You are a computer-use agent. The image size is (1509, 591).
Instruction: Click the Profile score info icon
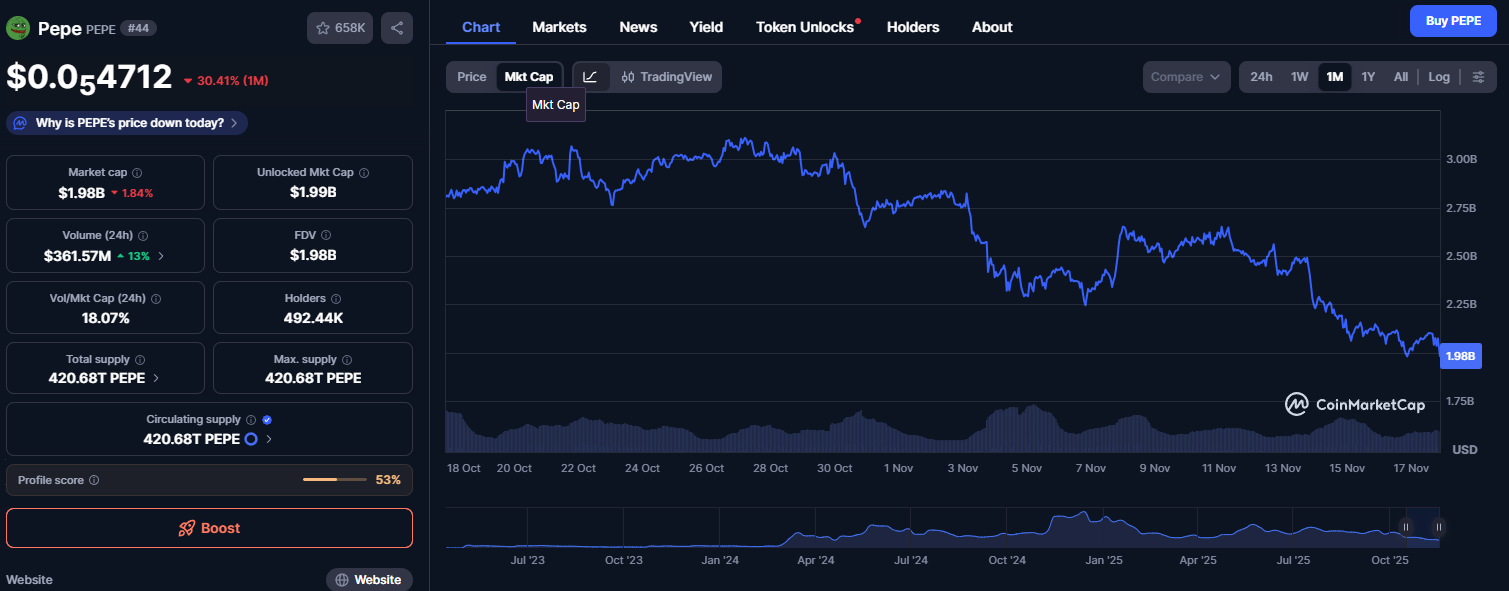coord(94,480)
